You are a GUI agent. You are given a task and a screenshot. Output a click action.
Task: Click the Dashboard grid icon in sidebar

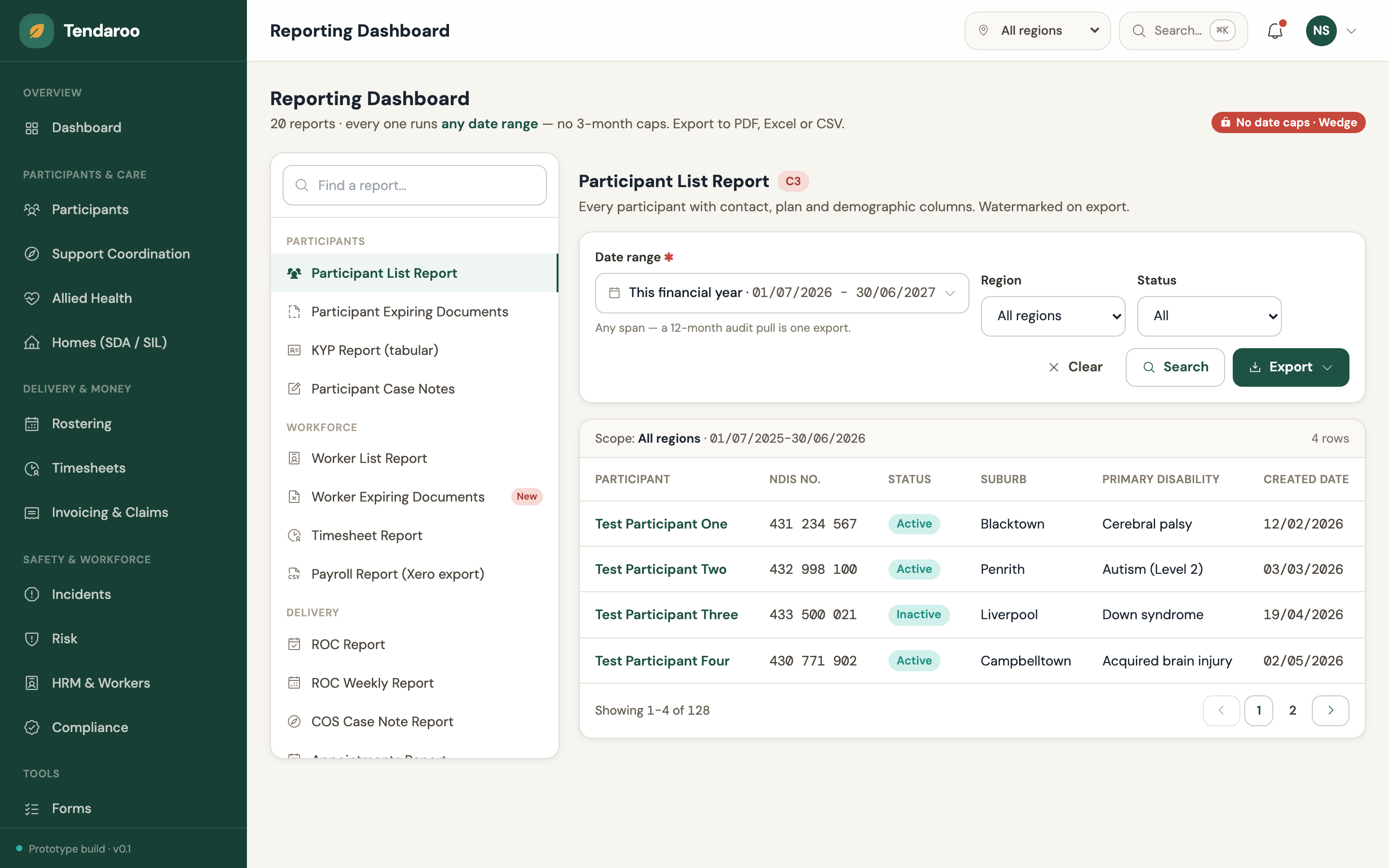click(x=32, y=128)
